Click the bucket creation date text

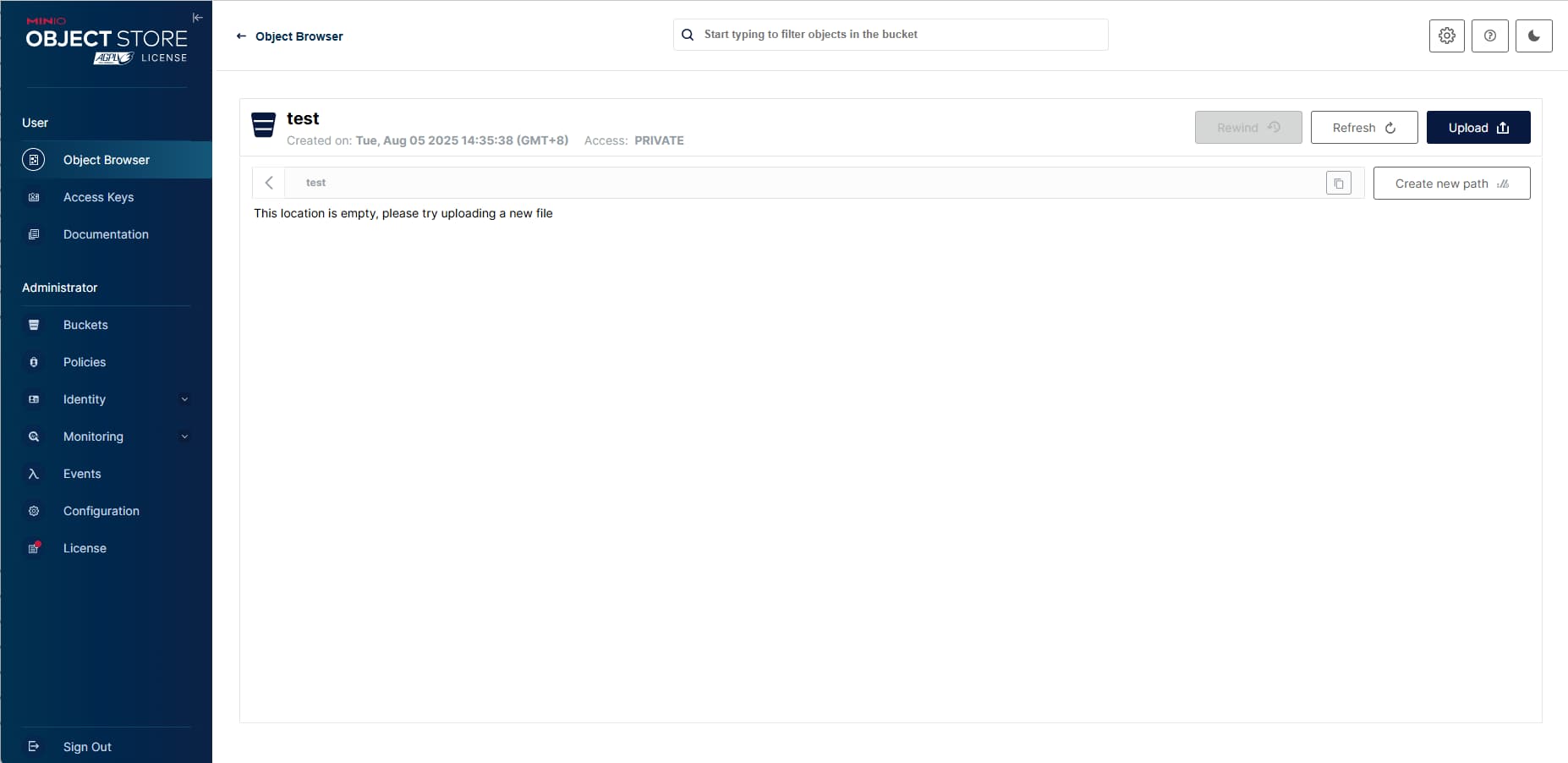pyautogui.click(x=462, y=140)
